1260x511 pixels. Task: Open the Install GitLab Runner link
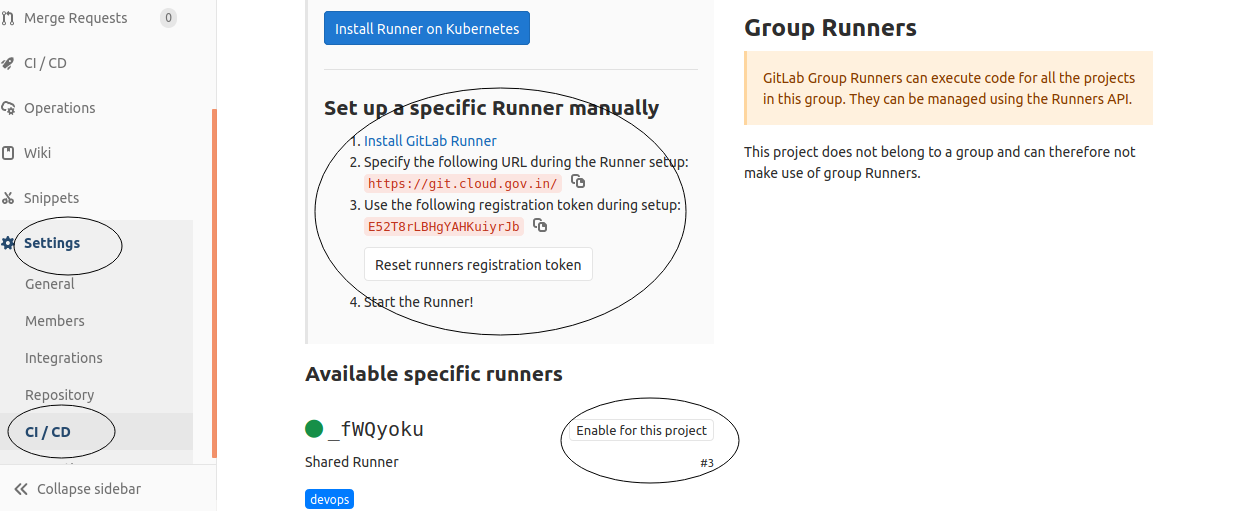tap(430, 141)
